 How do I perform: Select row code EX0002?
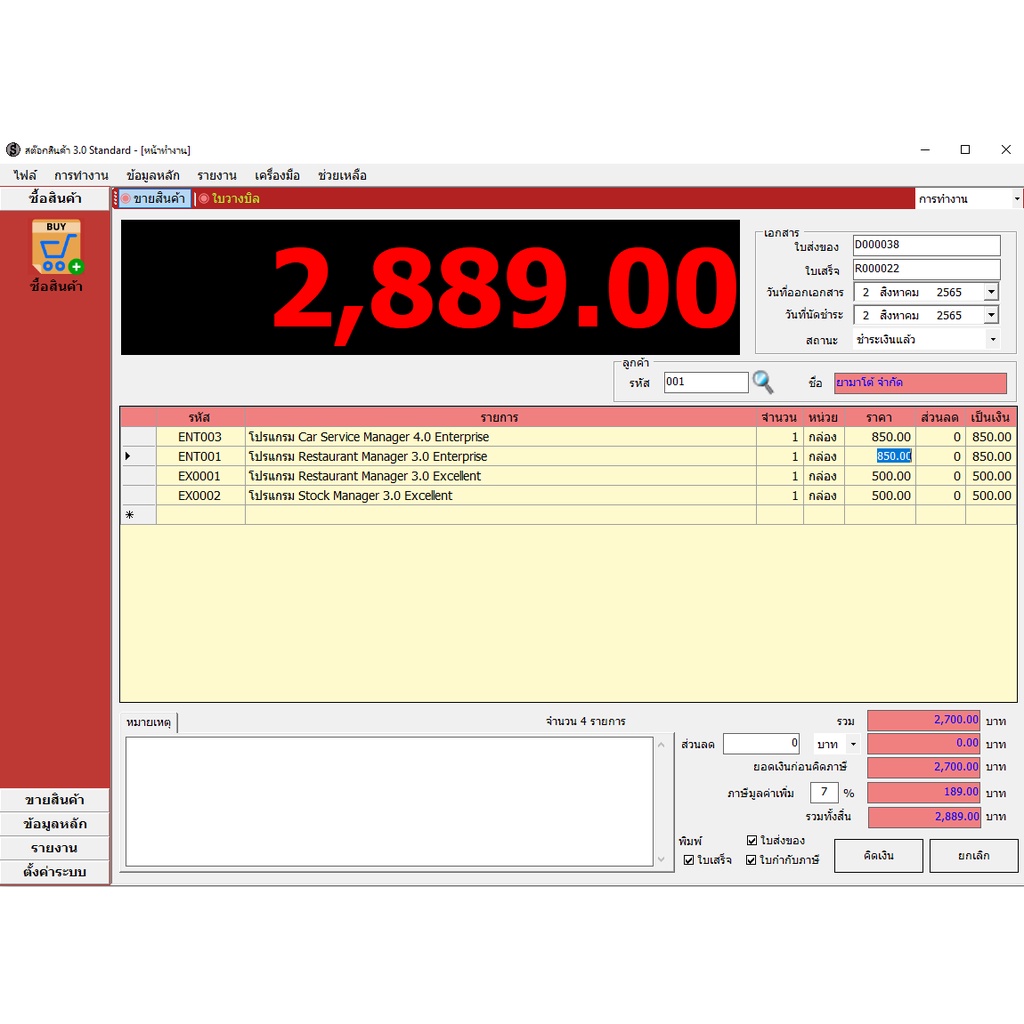click(200, 496)
